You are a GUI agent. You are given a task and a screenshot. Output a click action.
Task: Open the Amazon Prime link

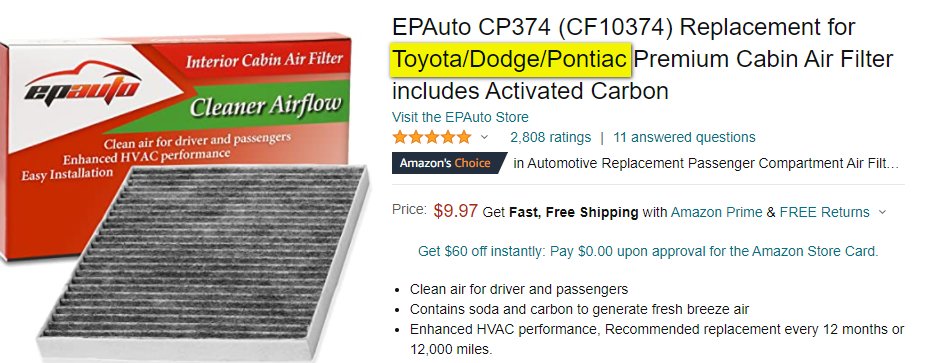point(716,212)
